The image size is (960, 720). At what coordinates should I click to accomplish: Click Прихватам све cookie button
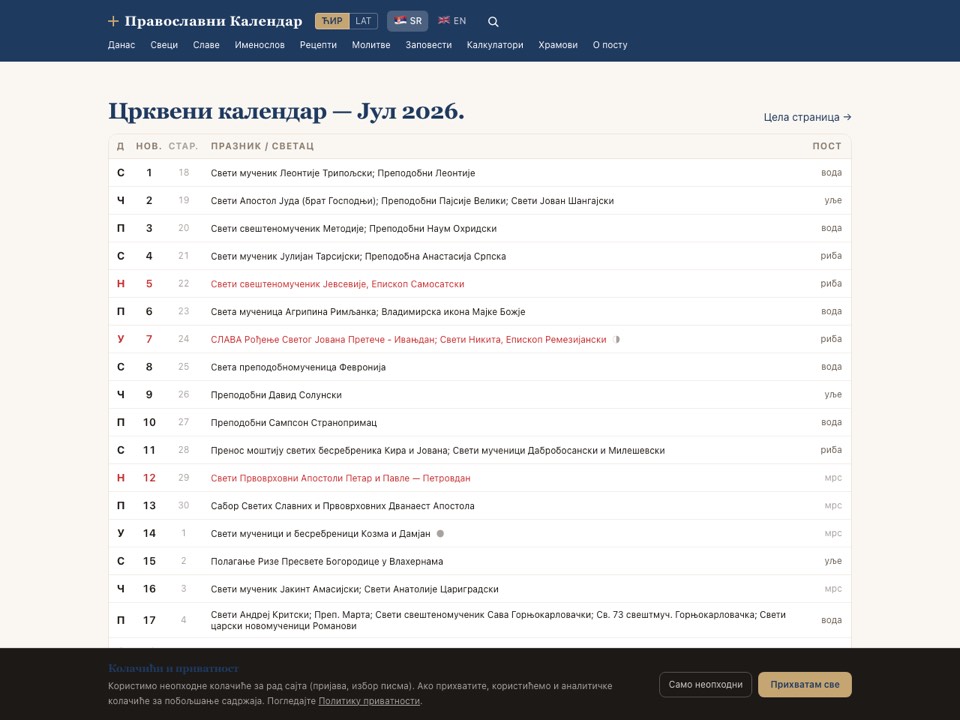(x=804, y=684)
